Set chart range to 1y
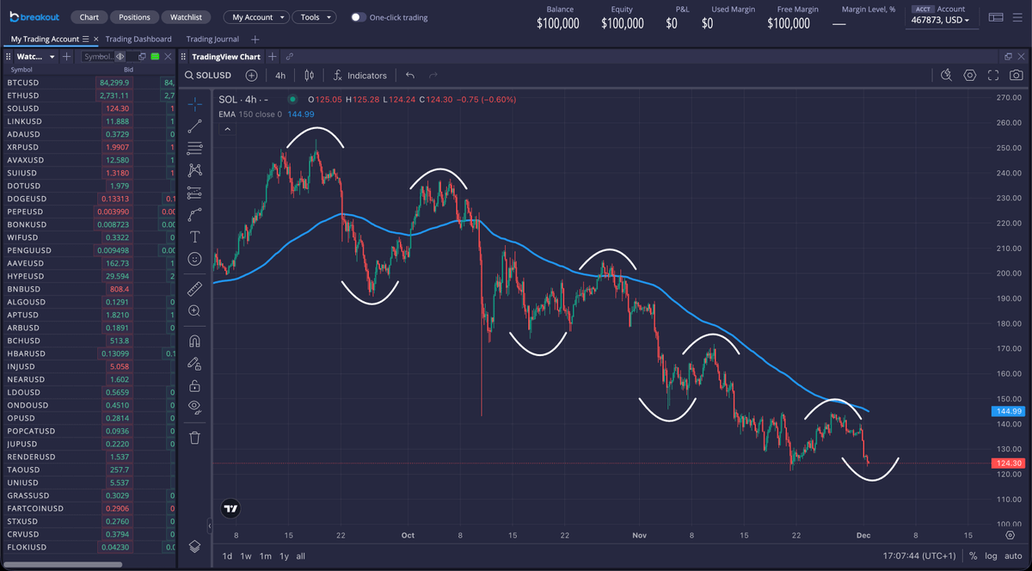 tap(284, 556)
